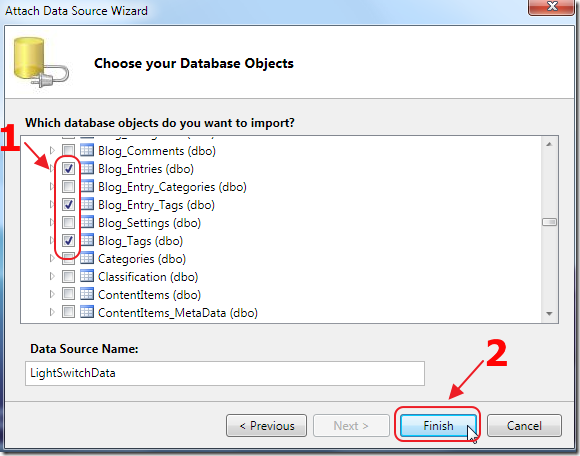Select the Blog_Entry_Tags (dbo) item
This screenshot has height=456, width=580.
[156, 205]
